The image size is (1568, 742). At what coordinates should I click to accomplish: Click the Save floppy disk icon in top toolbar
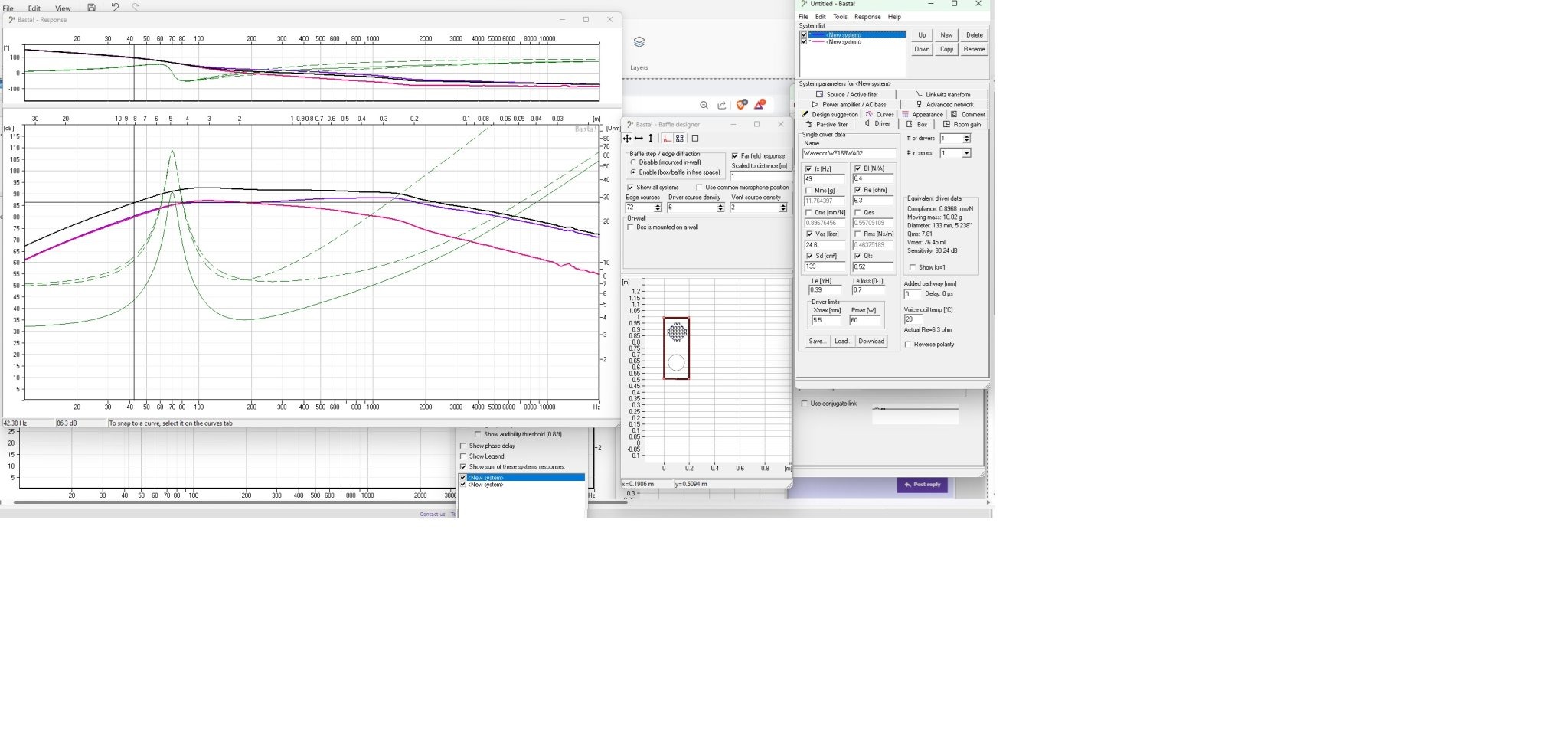point(91,8)
